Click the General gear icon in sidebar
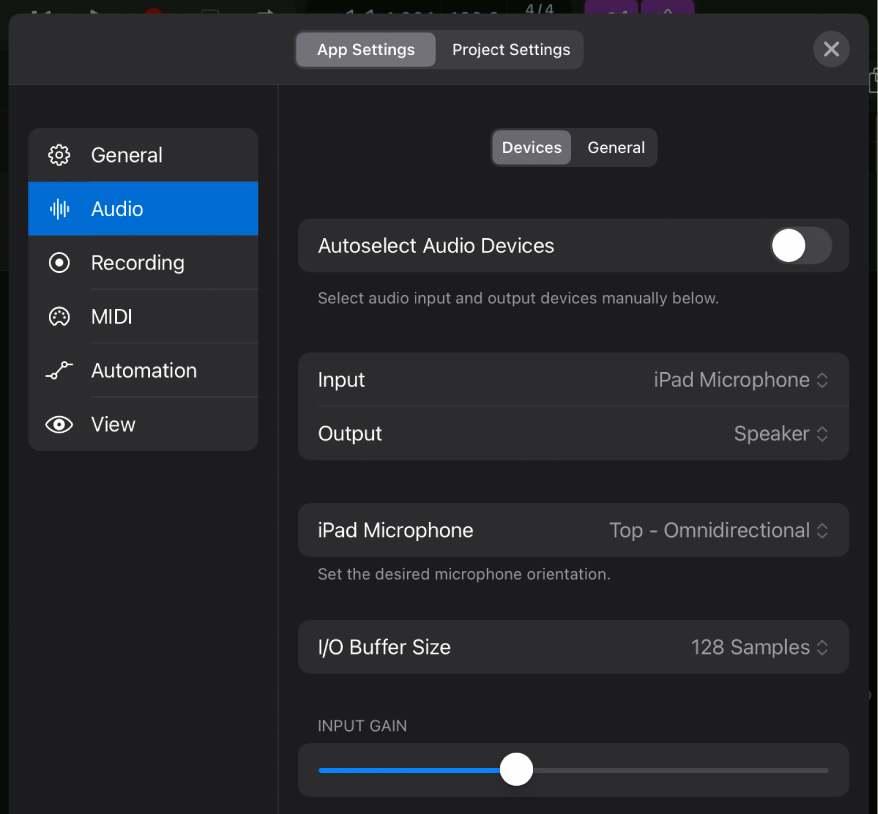This screenshot has width=878, height=814. click(x=59, y=155)
